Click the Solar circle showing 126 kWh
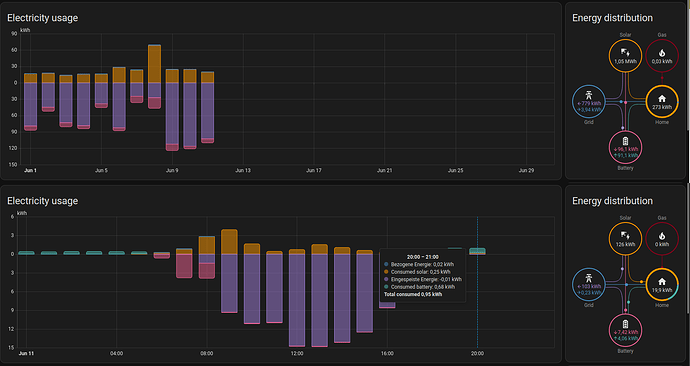Viewport: 690px width, 366px height. pos(625,238)
